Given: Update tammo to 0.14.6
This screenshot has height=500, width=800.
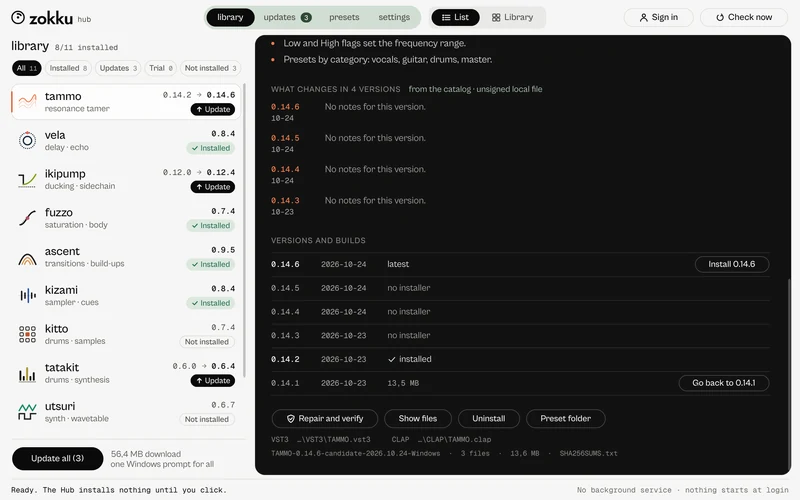Looking at the screenshot, I should coord(213,109).
